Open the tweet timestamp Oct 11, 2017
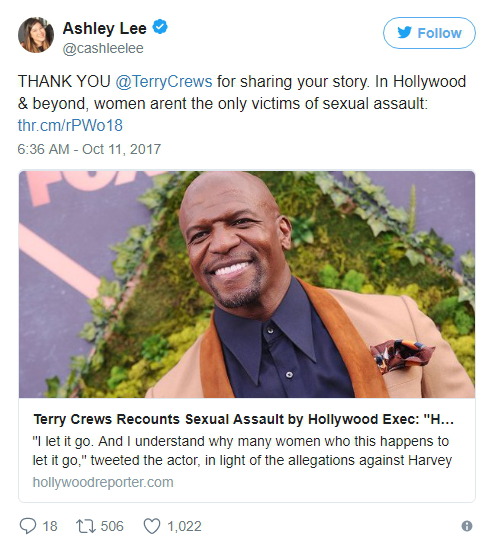The image size is (493, 545). tap(89, 149)
